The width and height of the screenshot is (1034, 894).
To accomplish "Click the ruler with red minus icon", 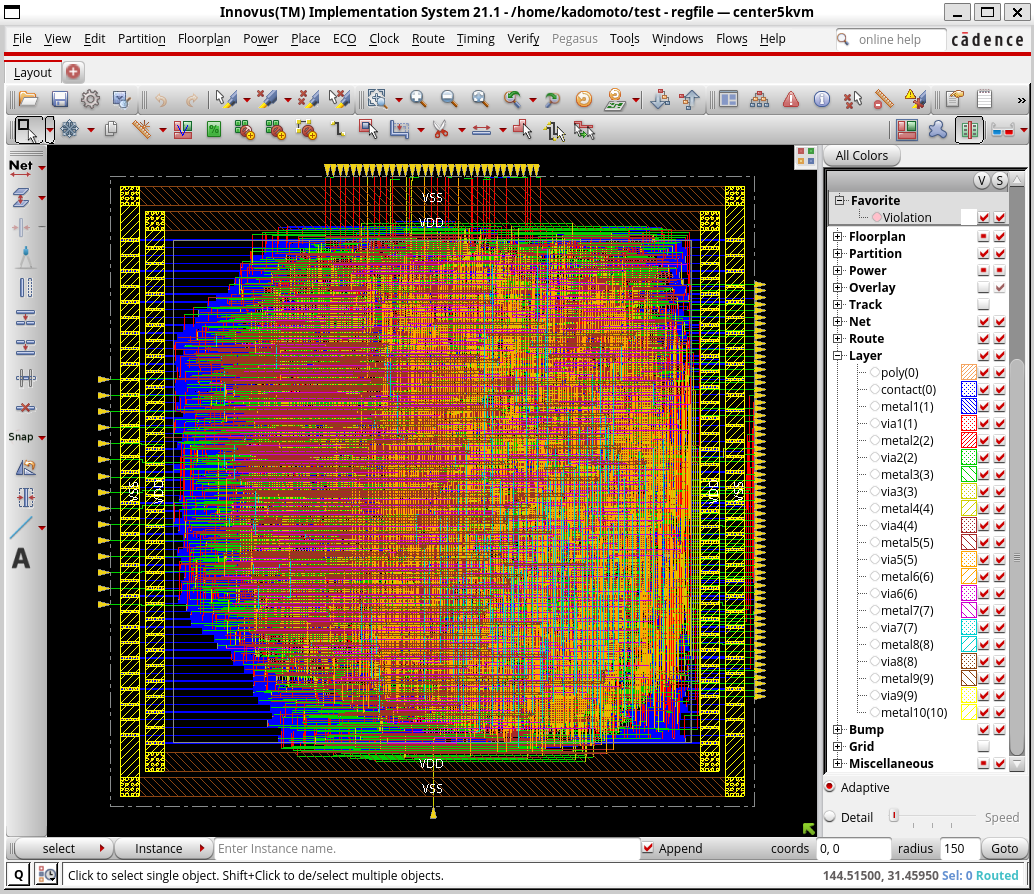I will (884, 100).
